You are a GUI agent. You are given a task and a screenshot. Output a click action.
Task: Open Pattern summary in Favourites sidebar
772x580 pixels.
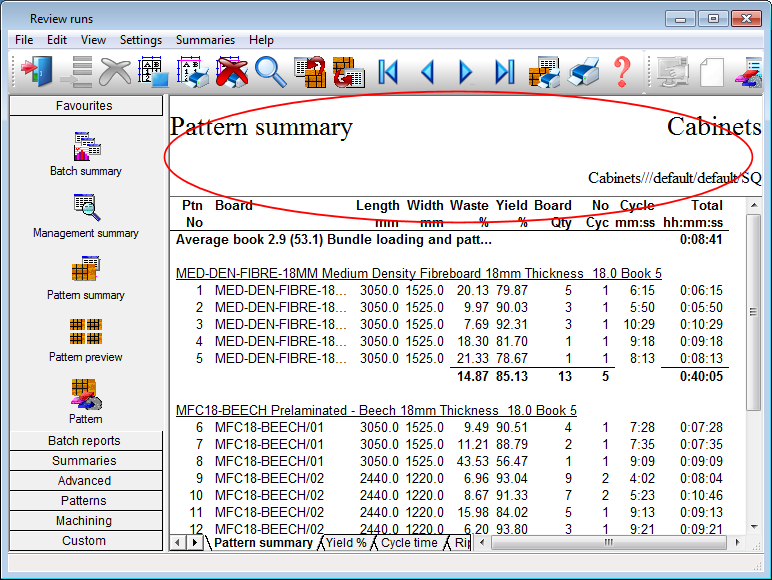(x=86, y=278)
